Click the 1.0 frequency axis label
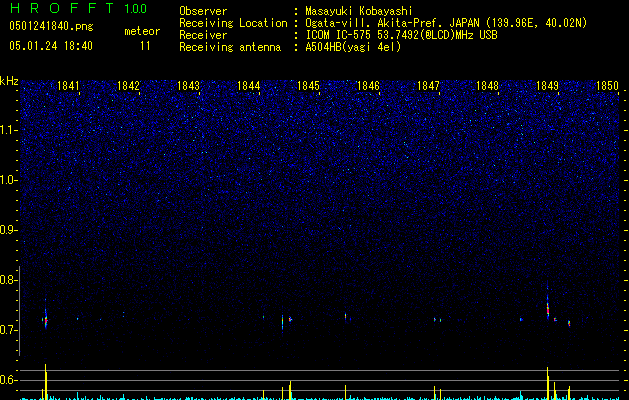Image resolution: width=629 pixels, height=400 pixels. (8, 180)
